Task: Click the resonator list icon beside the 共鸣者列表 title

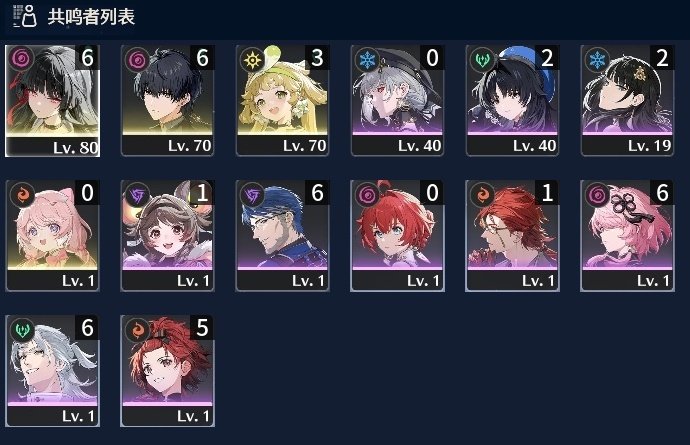Action: point(25,16)
